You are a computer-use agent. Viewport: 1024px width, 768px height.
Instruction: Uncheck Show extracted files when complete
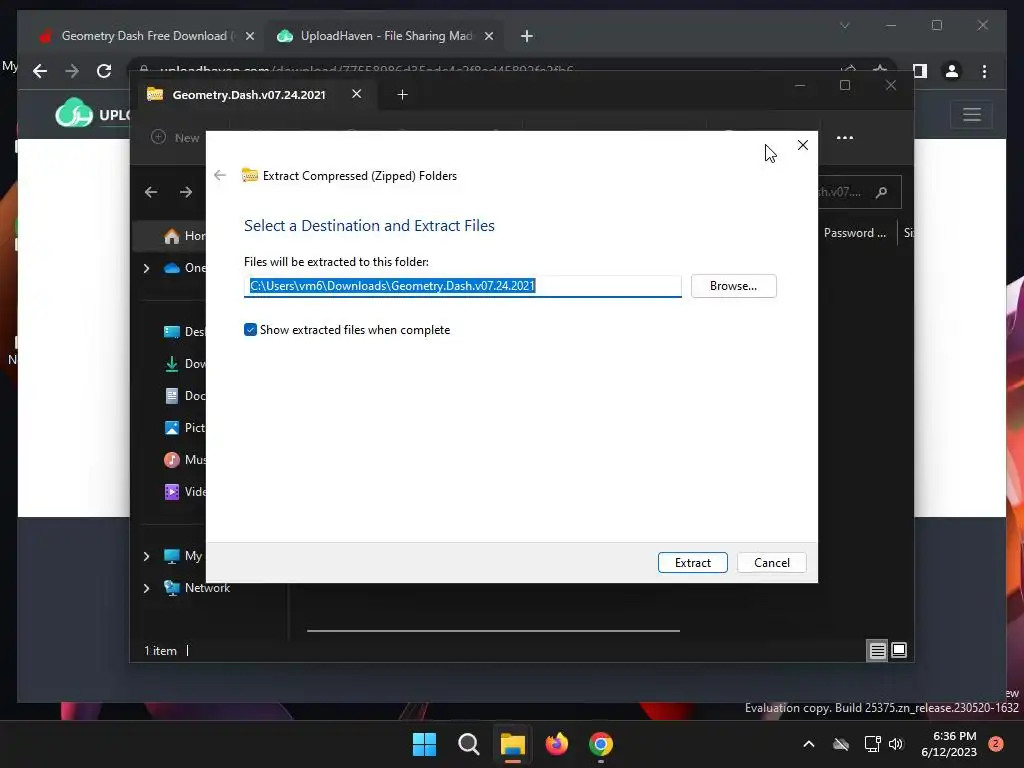click(250, 330)
